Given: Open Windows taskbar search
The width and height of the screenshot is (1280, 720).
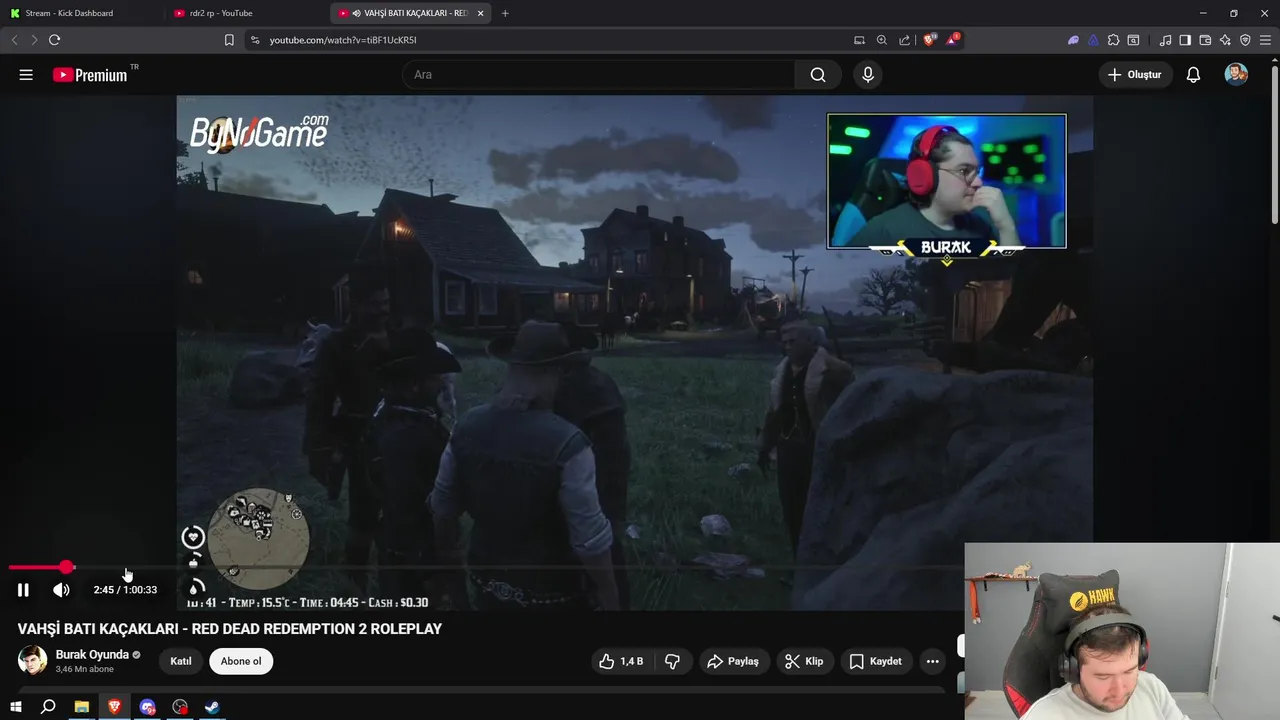Looking at the screenshot, I should (48, 707).
